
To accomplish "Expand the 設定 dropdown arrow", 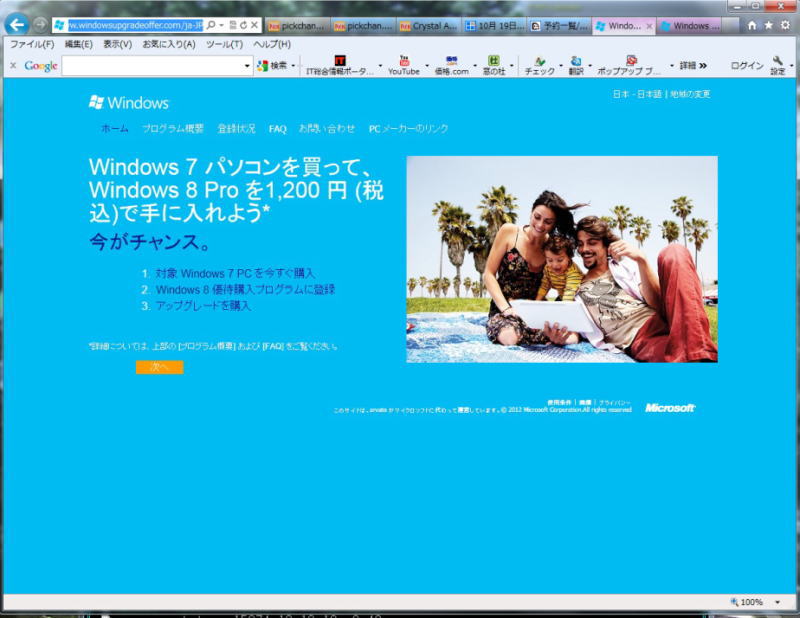I will pyautogui.click(x=791, y=66).
